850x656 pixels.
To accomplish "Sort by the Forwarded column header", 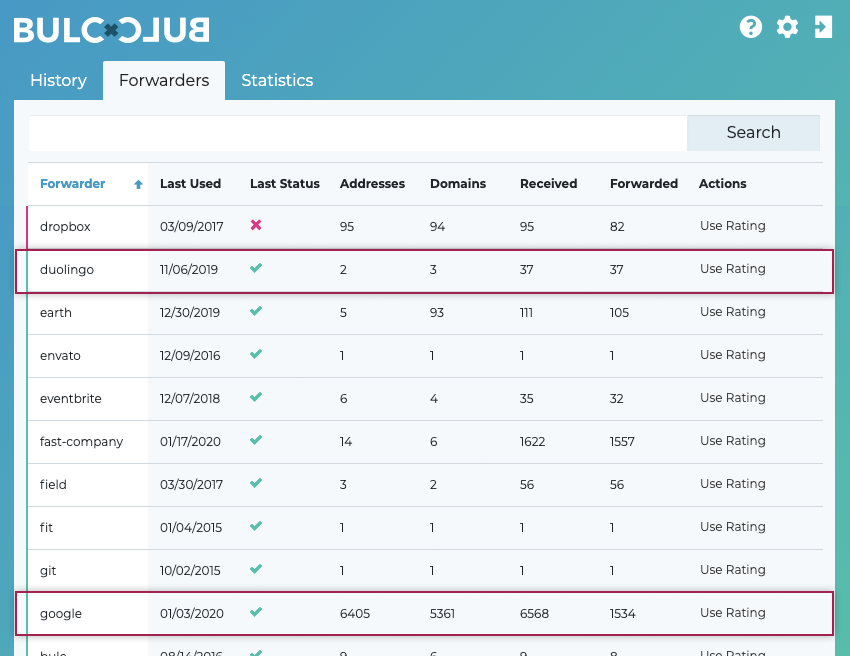I will coord(644,184).
